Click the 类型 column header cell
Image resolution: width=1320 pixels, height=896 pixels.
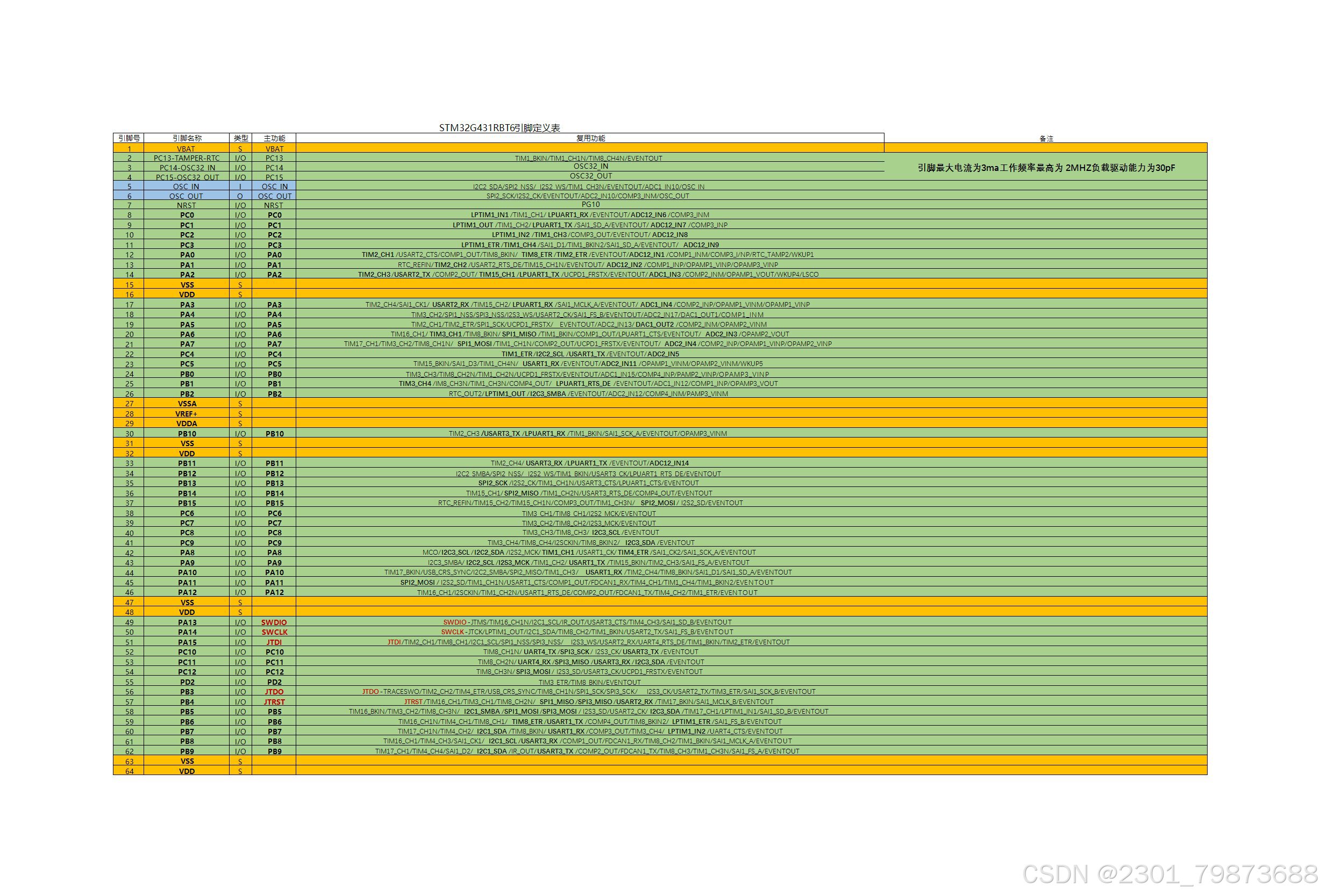tap(240, 138)
